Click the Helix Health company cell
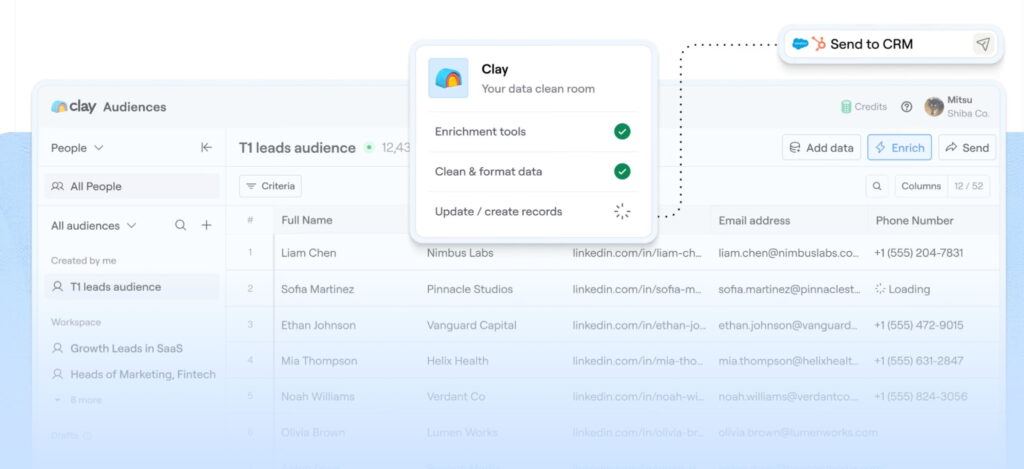The width and height of the screenshot is (1024, 469). (x=458, y=361)
